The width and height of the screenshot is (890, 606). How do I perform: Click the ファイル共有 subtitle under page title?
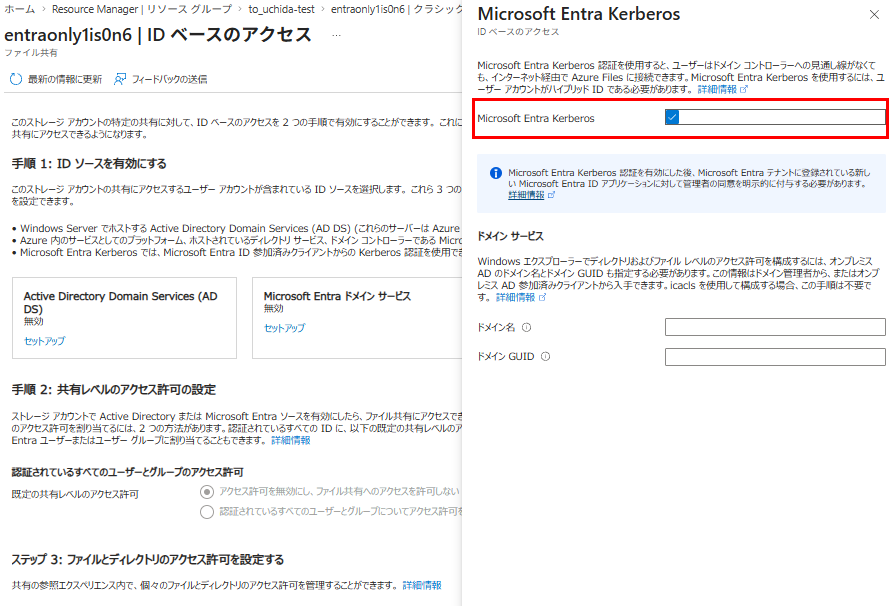click(31, 53)
